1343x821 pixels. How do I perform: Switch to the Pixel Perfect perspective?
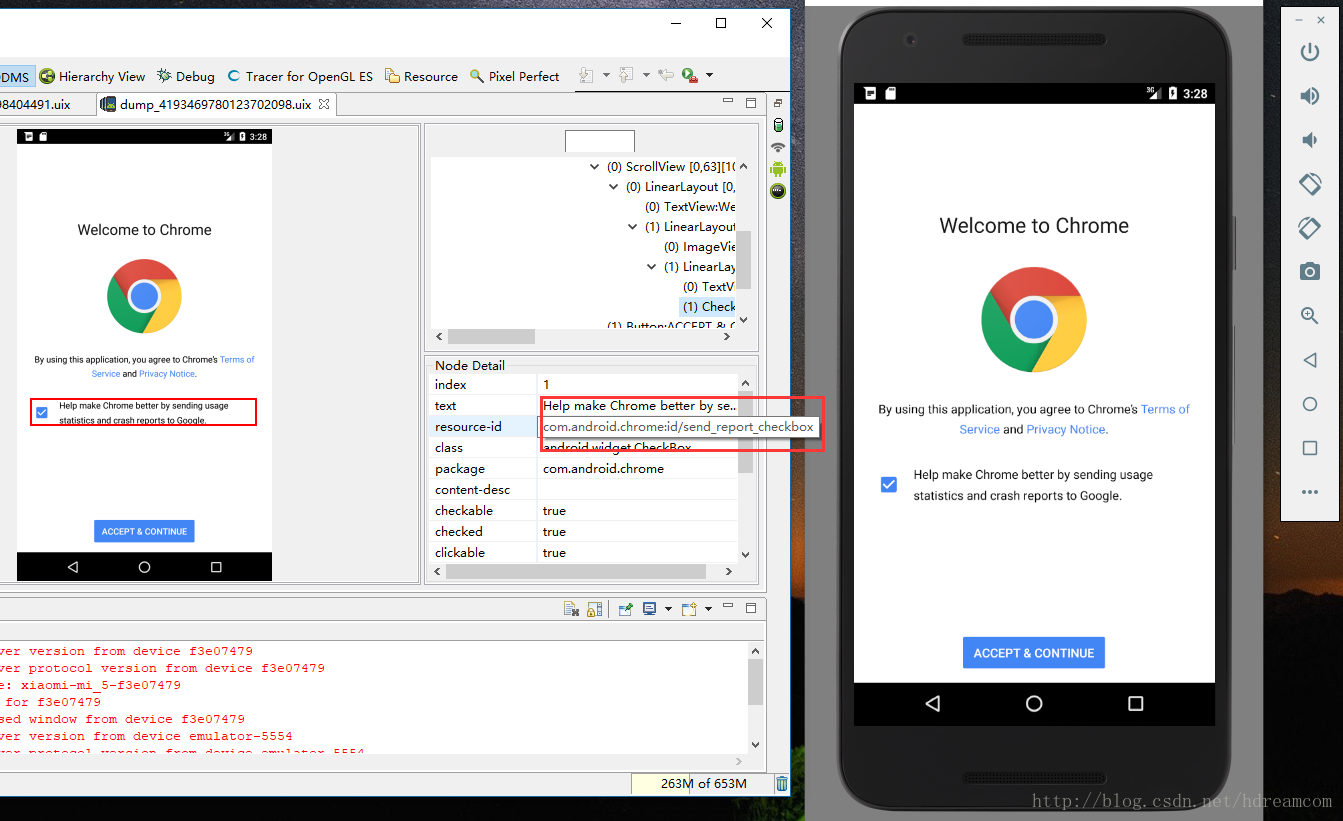(x=514, y=76)
